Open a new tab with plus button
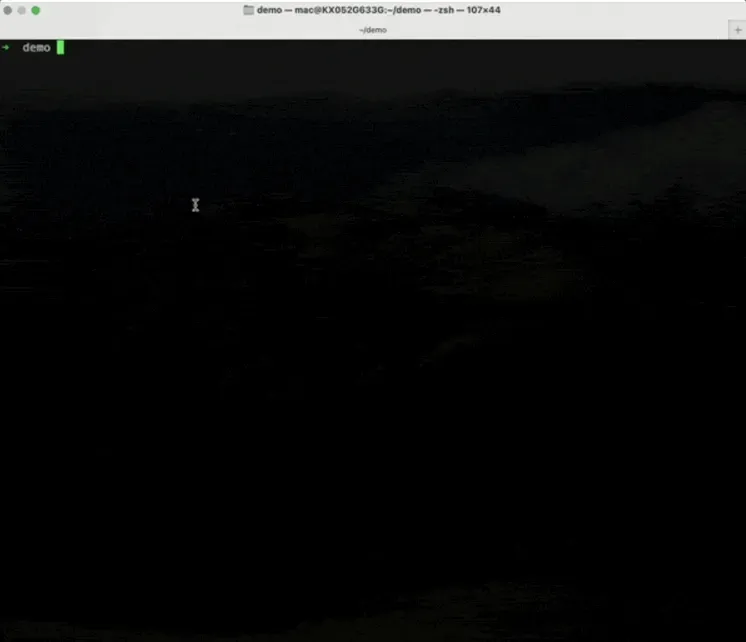This screenshot has width=746, height=642. (x=737, y=30)
